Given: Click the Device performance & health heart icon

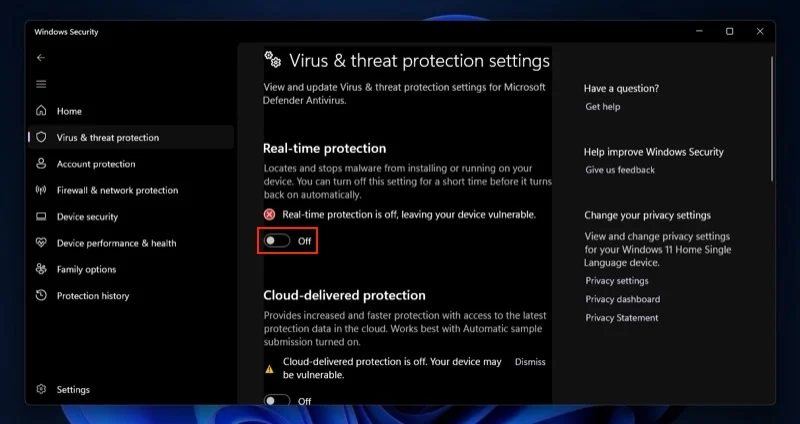Looking at the screenshot, I should [41, 243].
